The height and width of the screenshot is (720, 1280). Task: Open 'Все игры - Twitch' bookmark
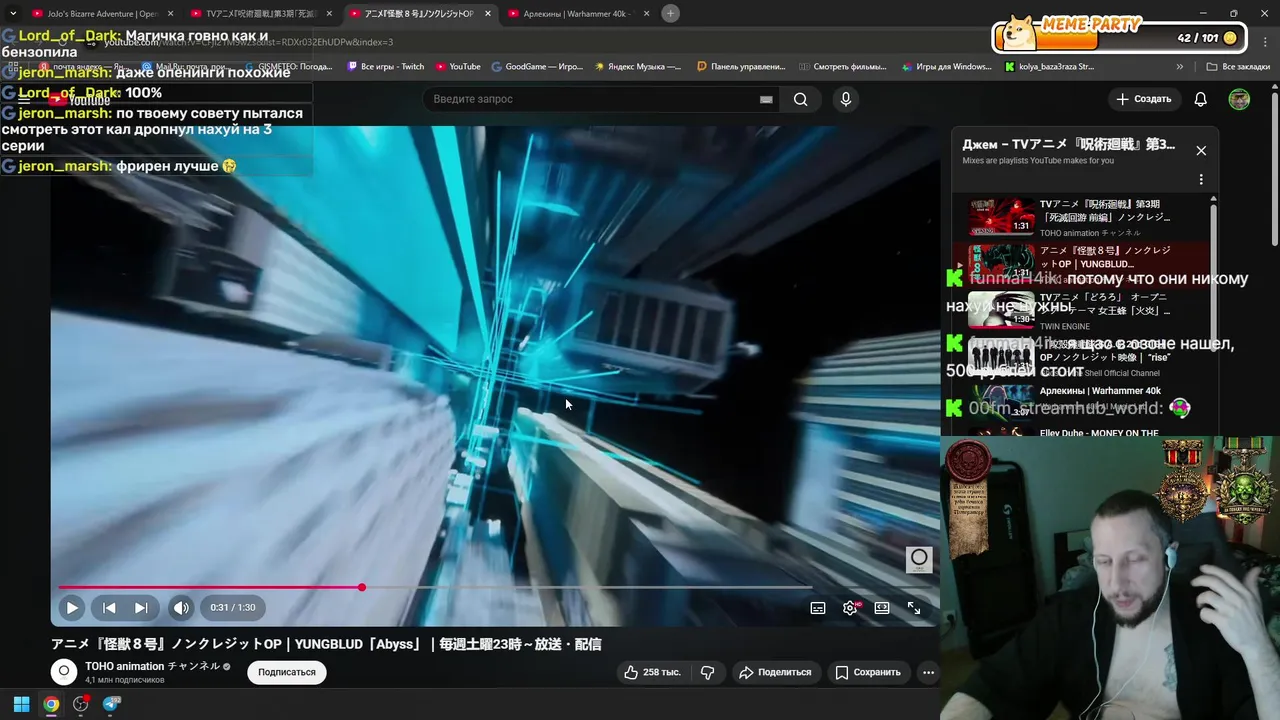click(385, 67)
